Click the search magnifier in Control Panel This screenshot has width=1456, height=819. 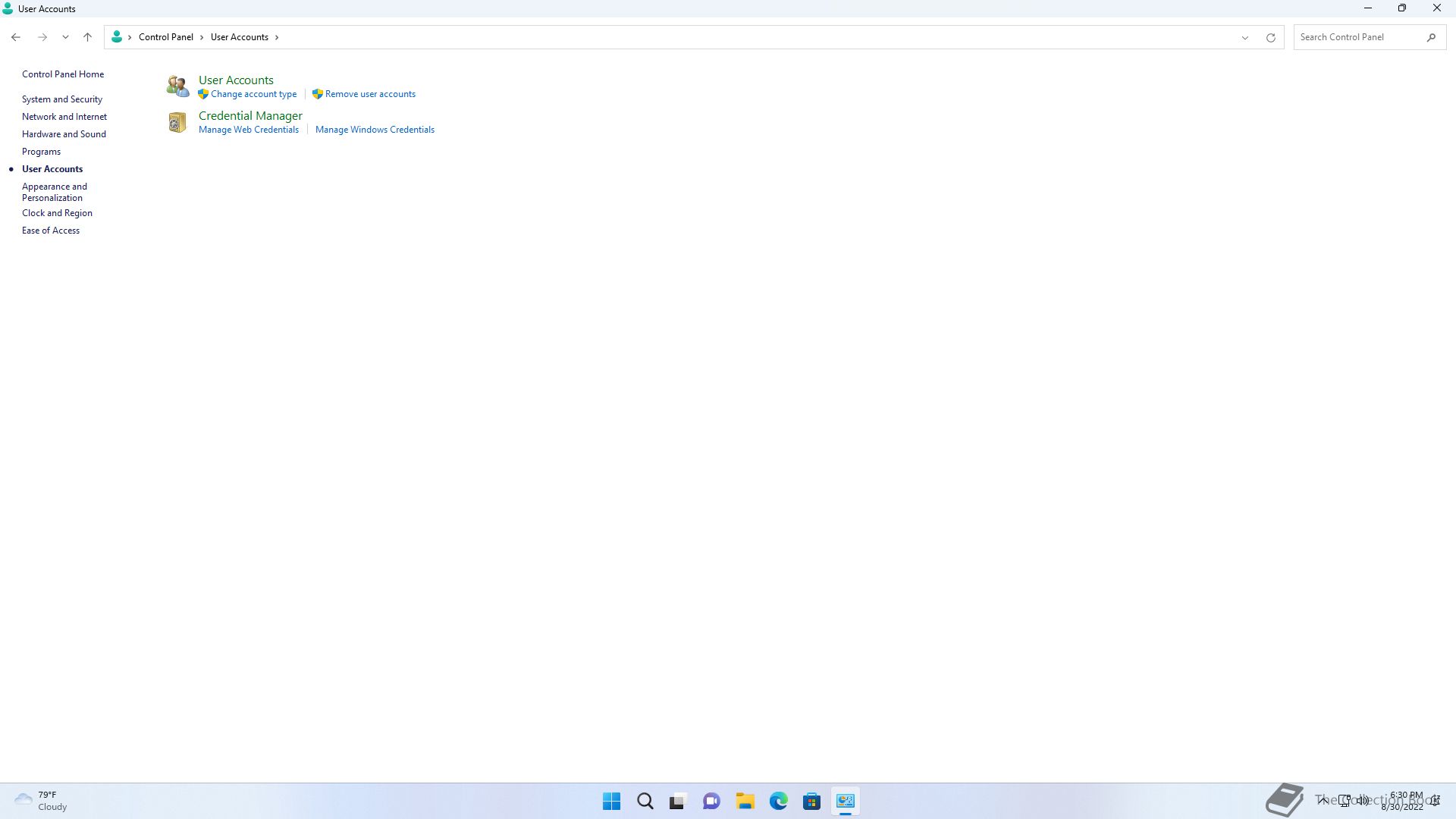(x=1431, y=37)
